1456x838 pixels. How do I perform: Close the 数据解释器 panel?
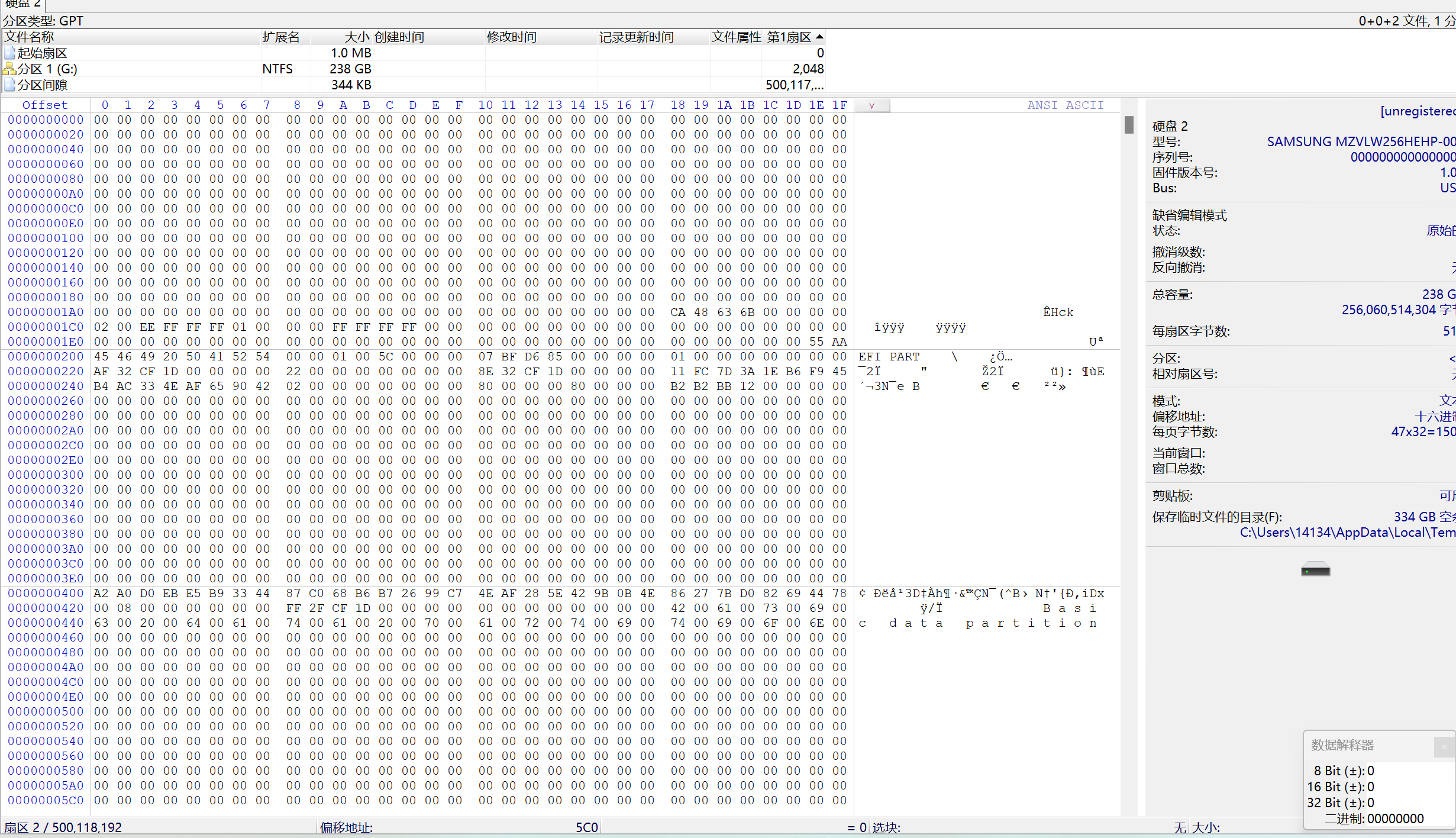coord(1444,747)
